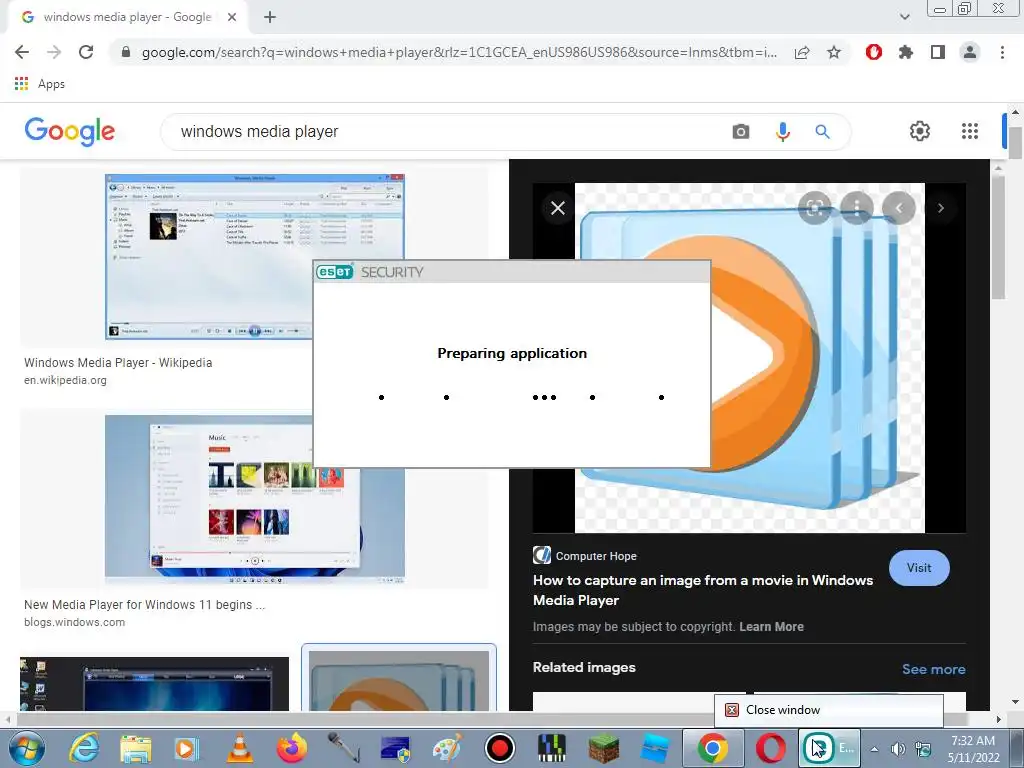
Task: Click the Google logo
Action: (70, 132)
